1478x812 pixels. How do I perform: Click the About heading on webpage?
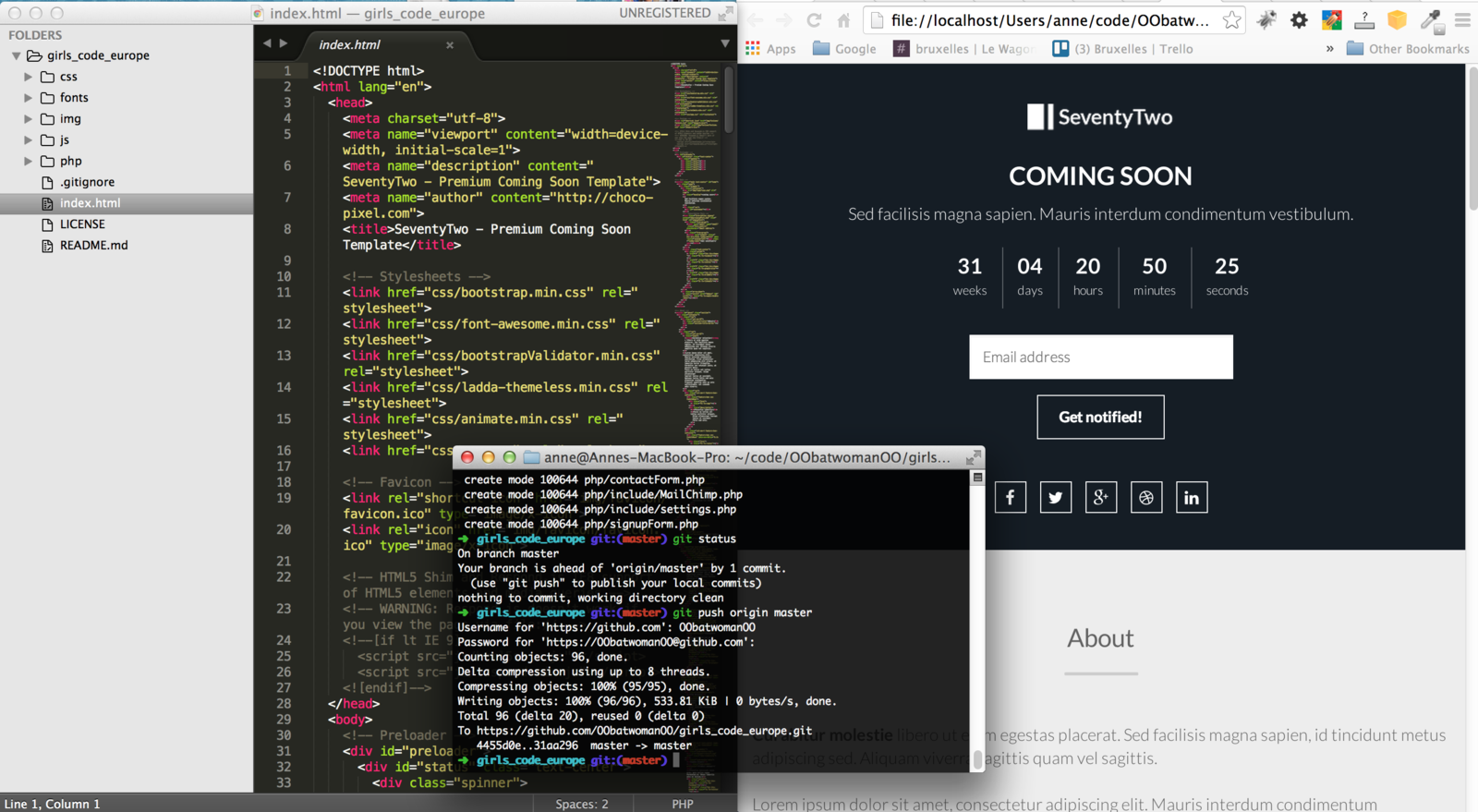tap(1100, 638)
